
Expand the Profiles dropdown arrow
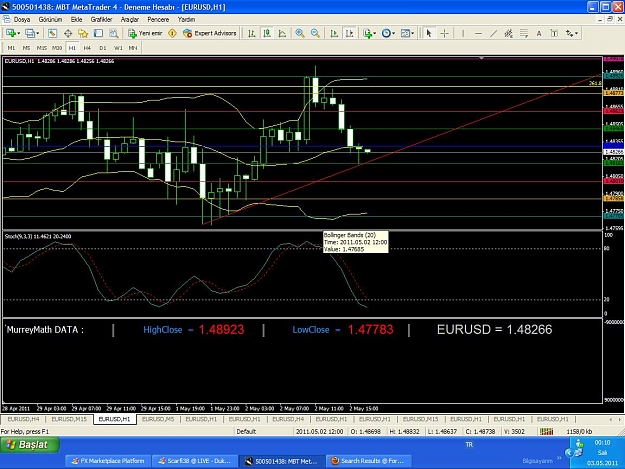tap(37, 33)
